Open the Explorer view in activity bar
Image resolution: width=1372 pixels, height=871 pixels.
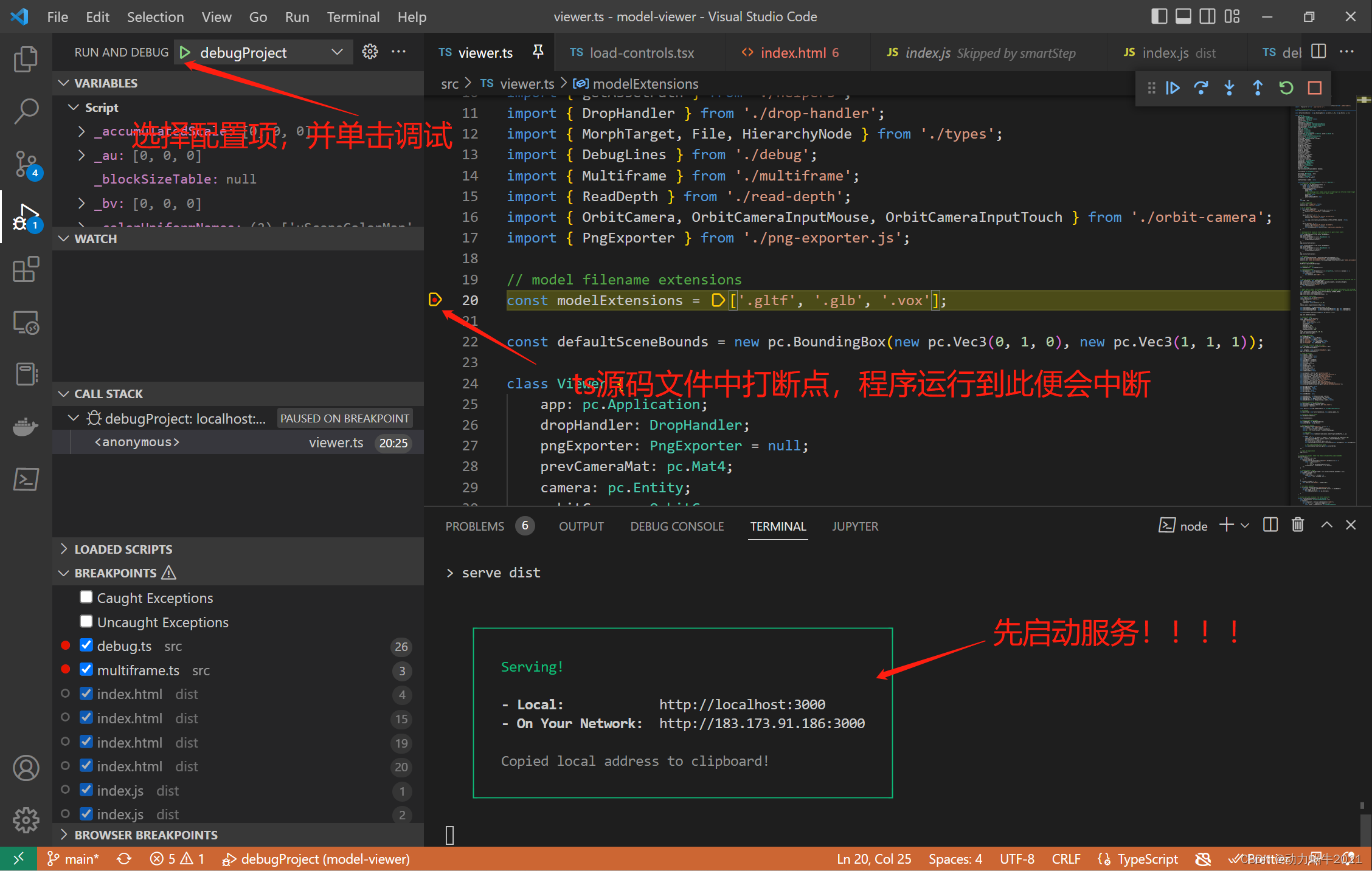(x=26, y=59)
